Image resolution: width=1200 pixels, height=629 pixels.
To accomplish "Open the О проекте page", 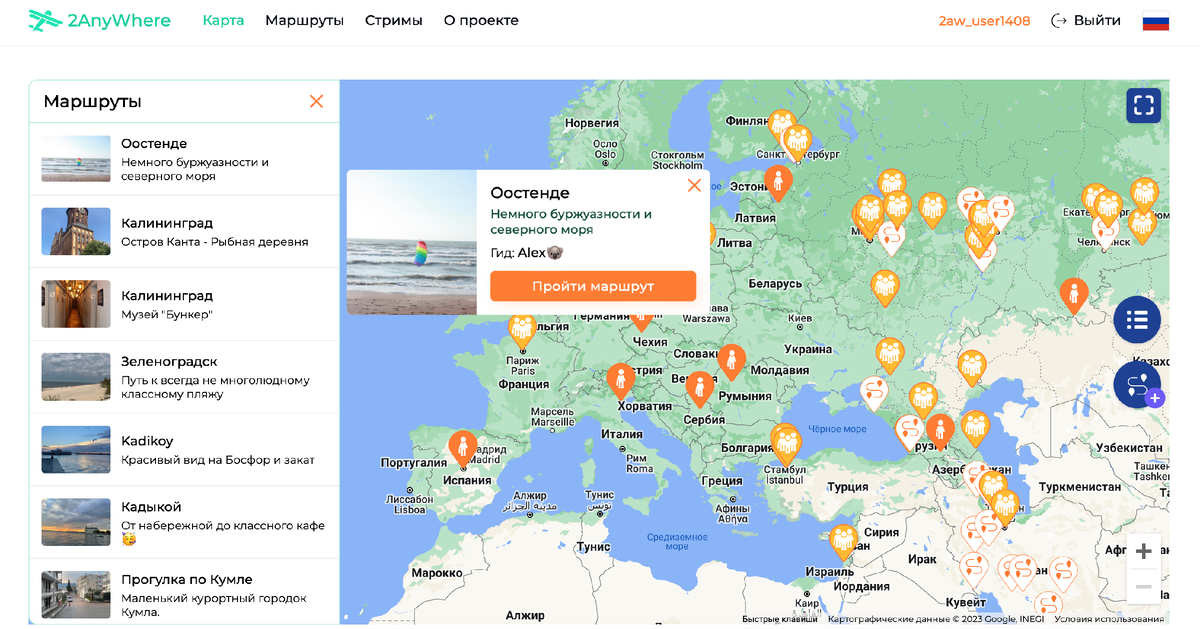I will point(481,20).
